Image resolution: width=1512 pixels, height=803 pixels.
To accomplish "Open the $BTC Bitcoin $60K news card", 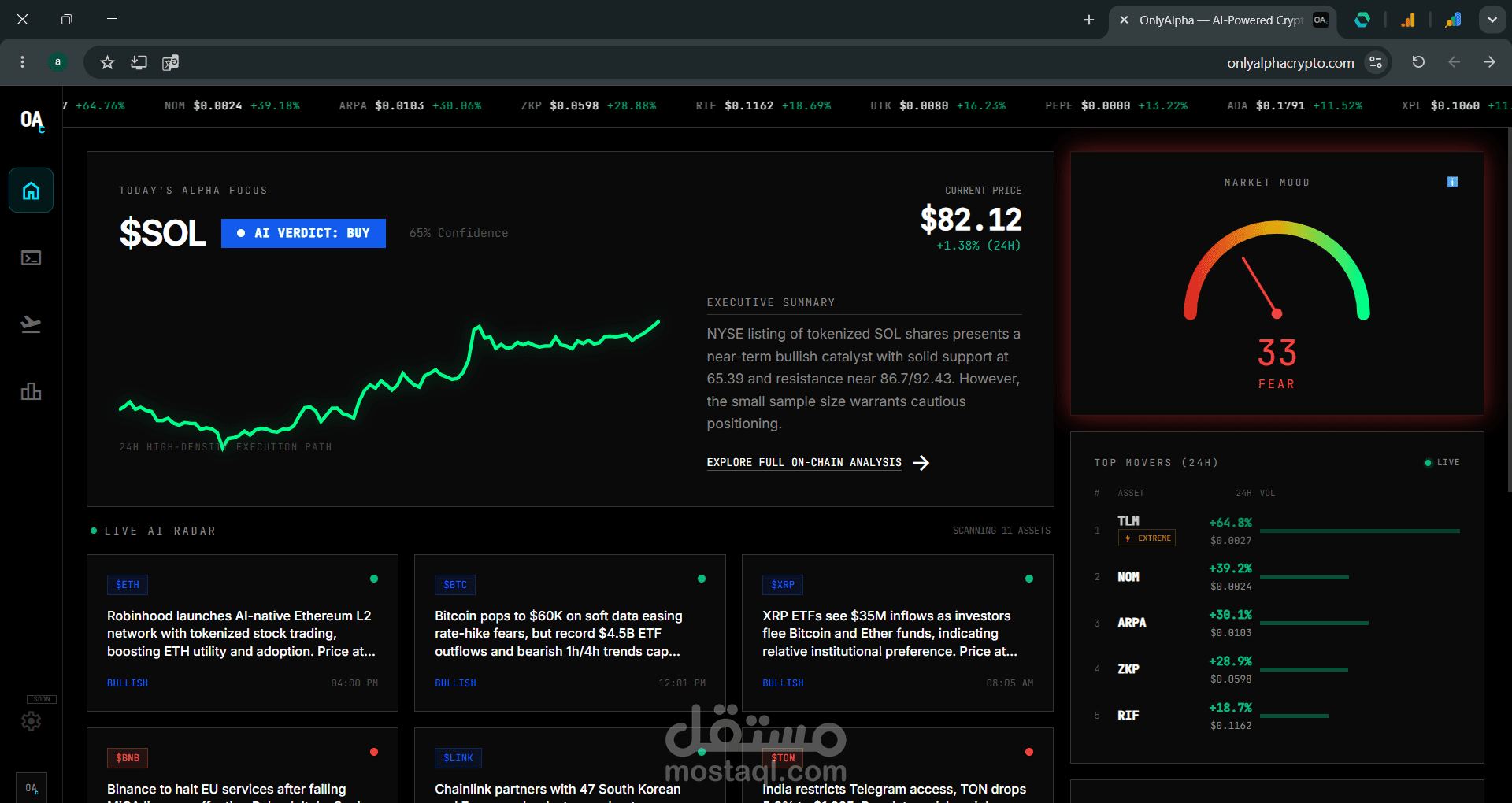I will (570, 633).
